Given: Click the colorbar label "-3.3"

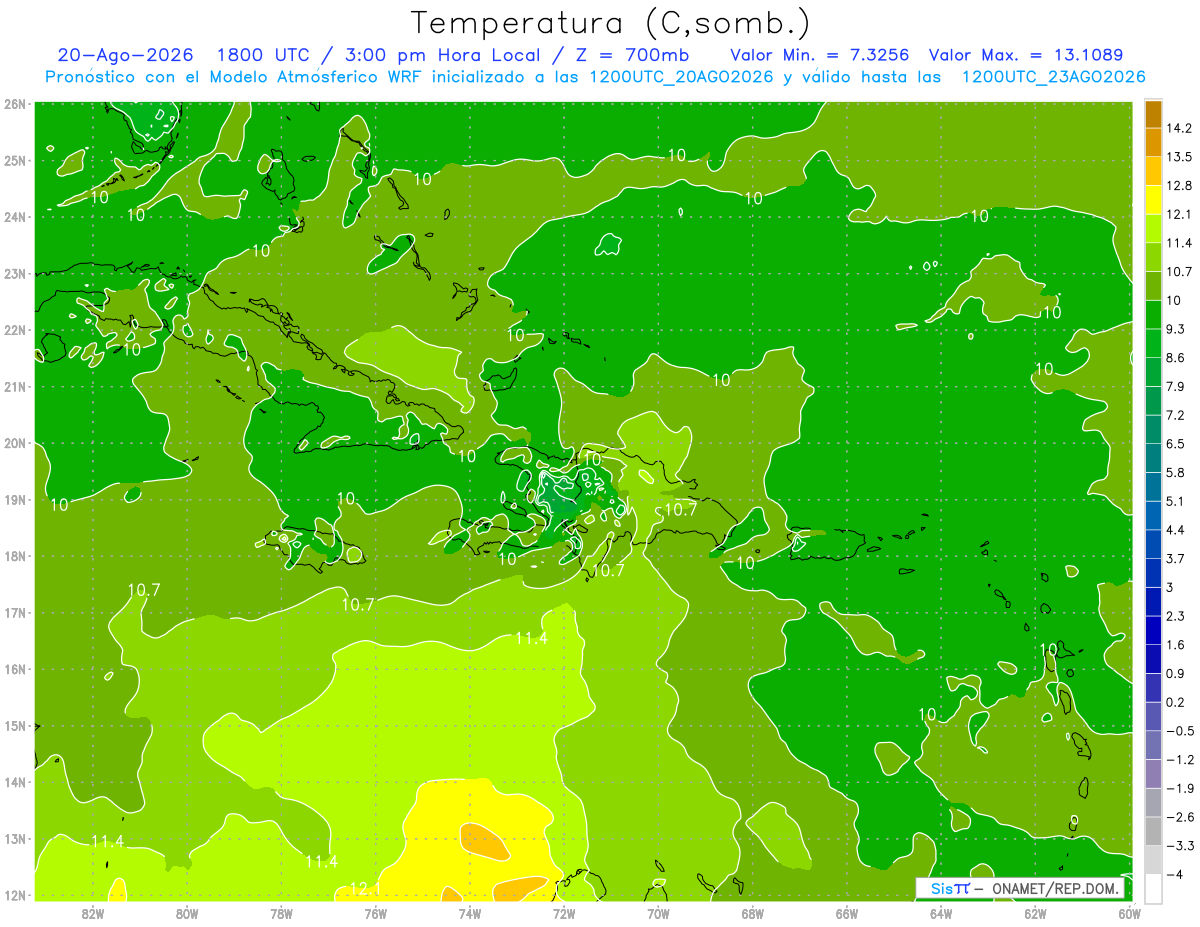Looking at the screenshot, I should pyautogui.click(x=1180, y=846).
